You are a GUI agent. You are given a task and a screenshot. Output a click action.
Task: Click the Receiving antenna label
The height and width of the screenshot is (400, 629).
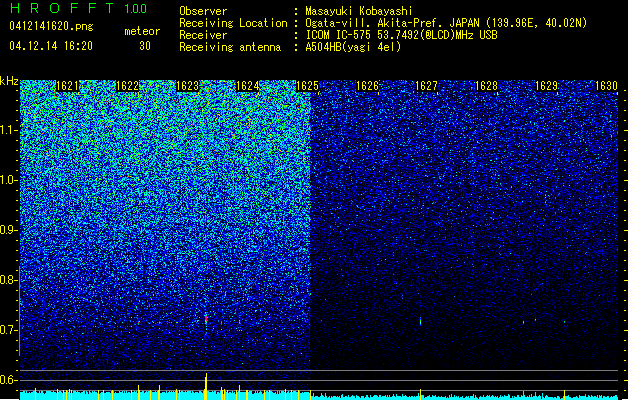point(230,47)
